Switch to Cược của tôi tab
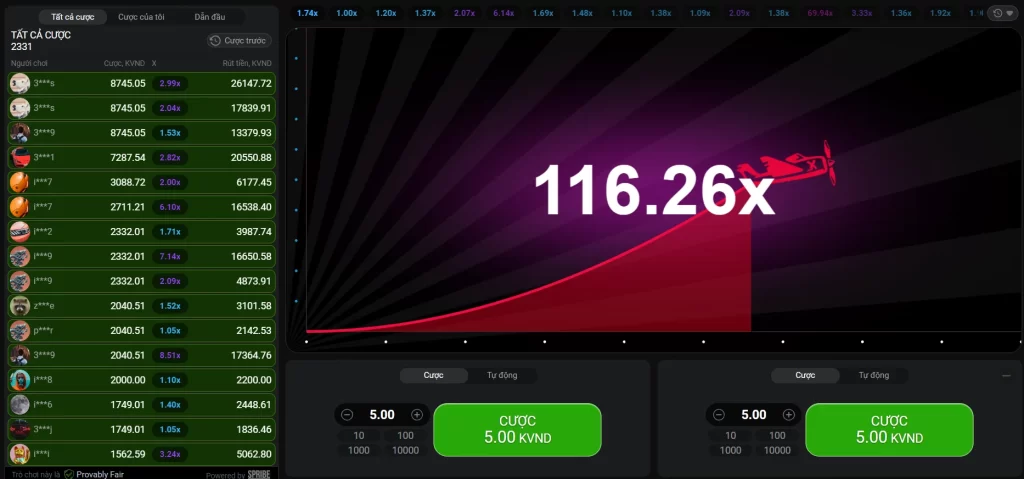The width and height of the screenshot is (1024, 479). click(x=141, y=17)
